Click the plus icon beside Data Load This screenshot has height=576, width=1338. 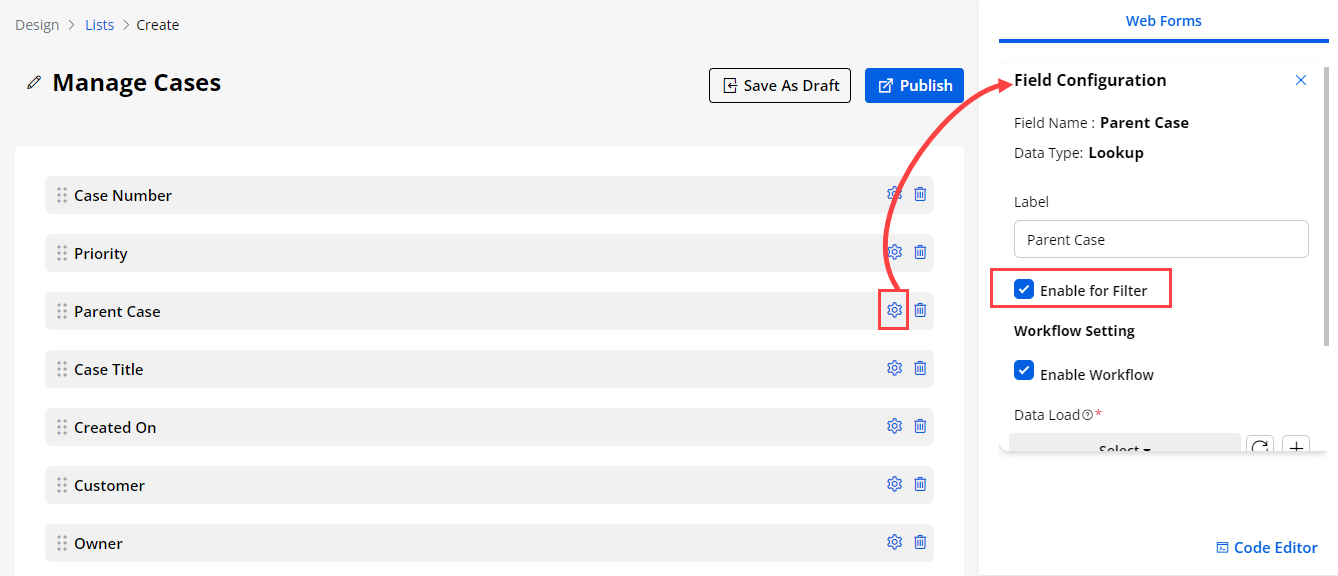pyautogui.click(x=1296, y=447)
